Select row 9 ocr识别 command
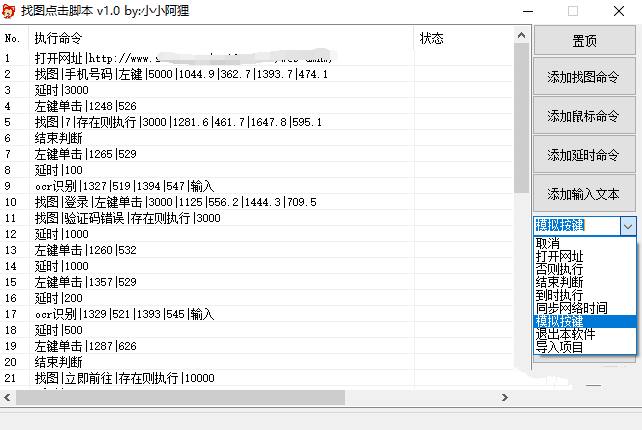The height and width of the screenshot is (430, 642). [124, 186]
